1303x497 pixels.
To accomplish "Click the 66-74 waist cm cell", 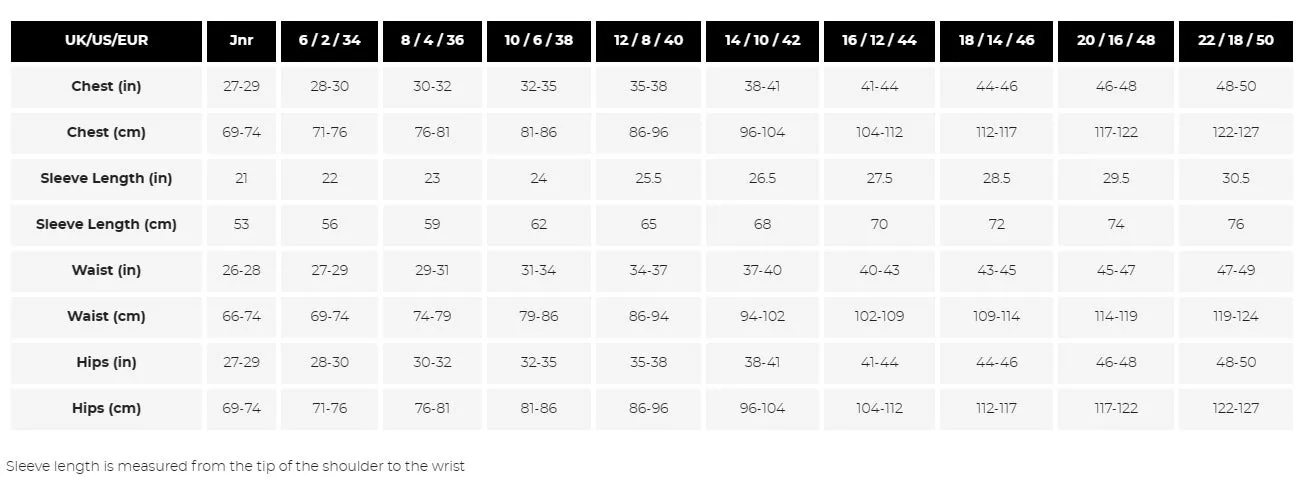I will click(241, 316).
